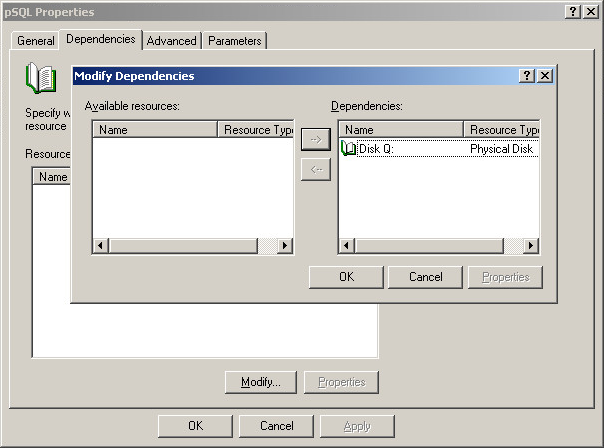Click the Disk Q: resource icon in Dependencies

348,149
